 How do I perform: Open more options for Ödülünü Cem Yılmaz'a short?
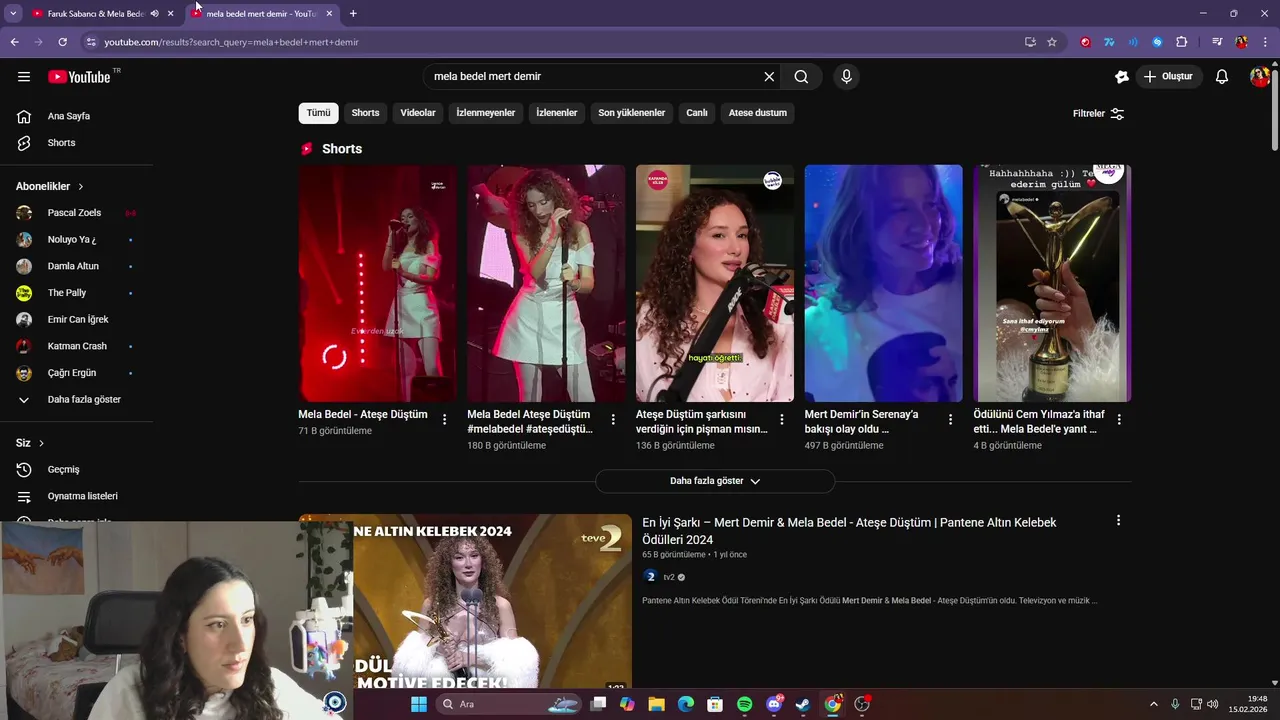click(1119, 420)
